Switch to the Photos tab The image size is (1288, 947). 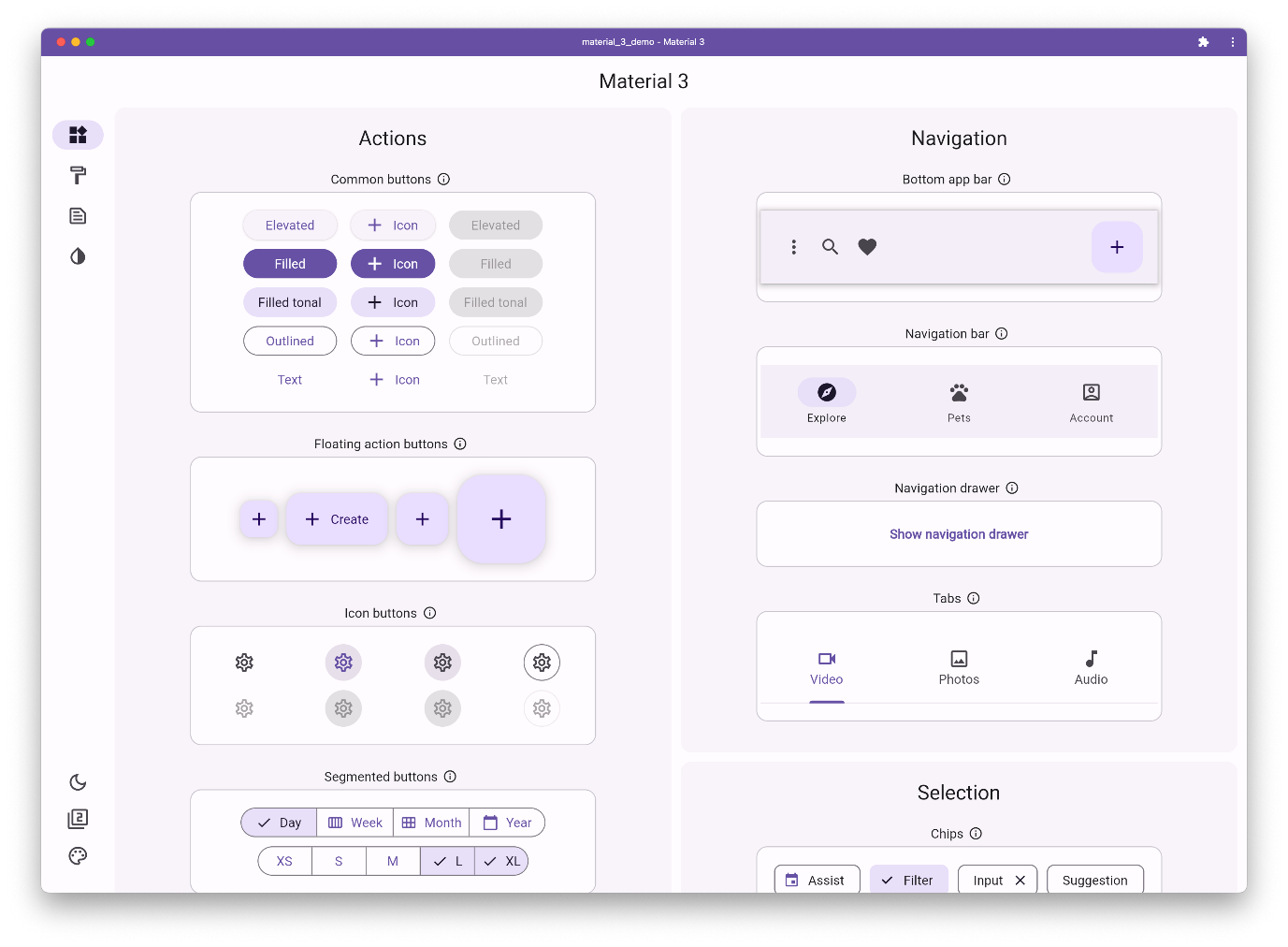[x=959, y=668]
